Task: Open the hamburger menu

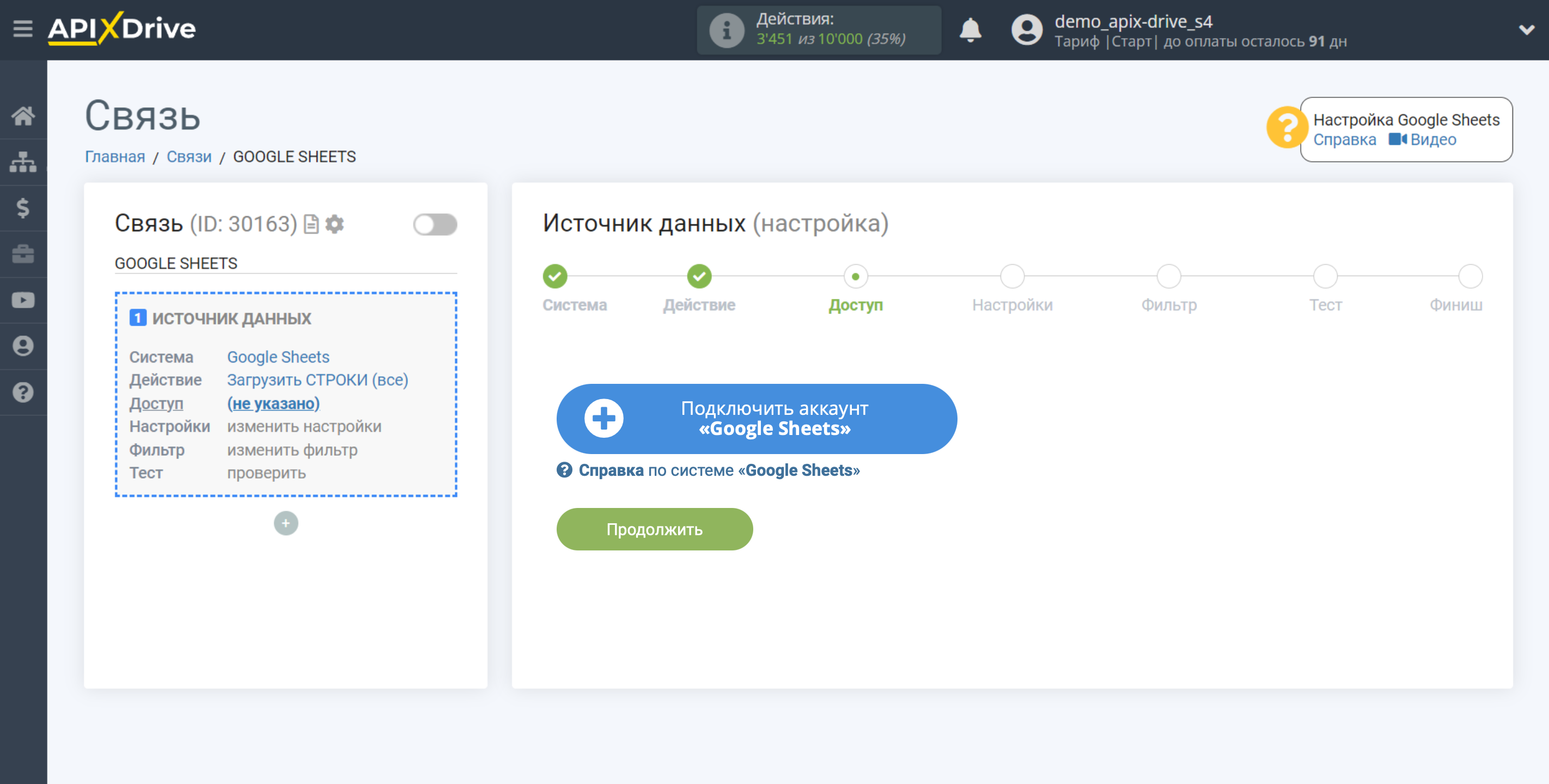Action: 23,28
